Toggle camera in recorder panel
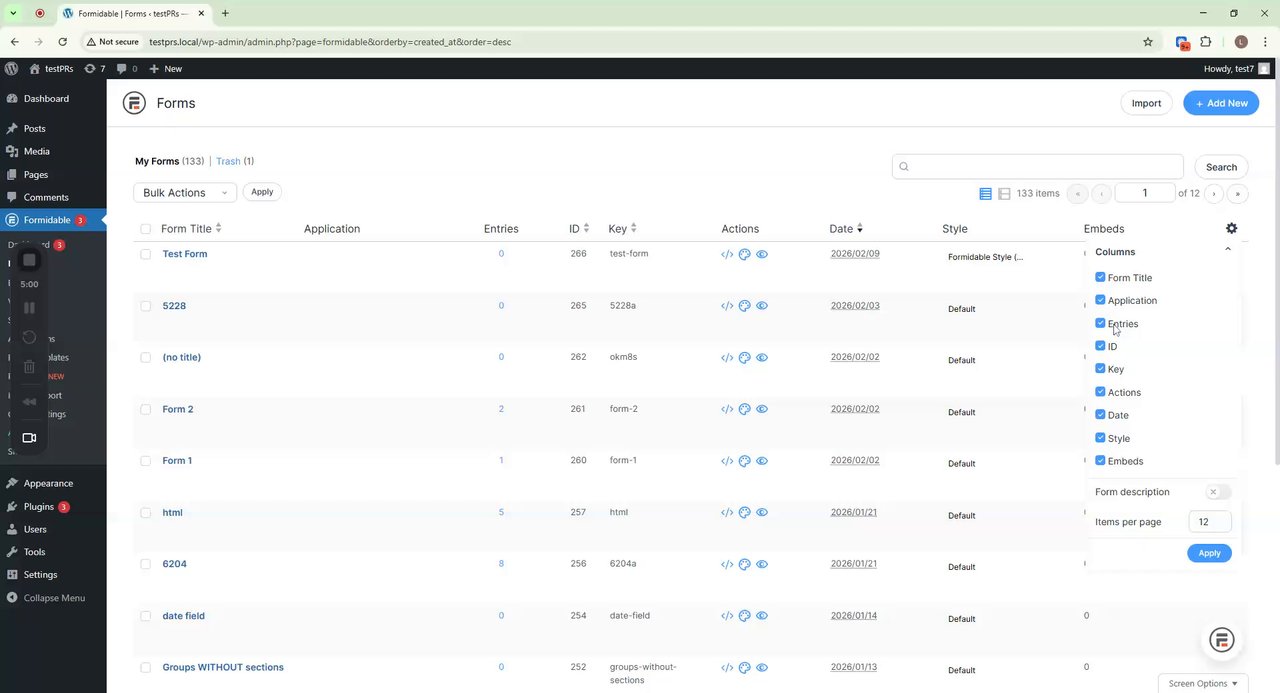Screen dimensions: 1280x693 (29, 438)
